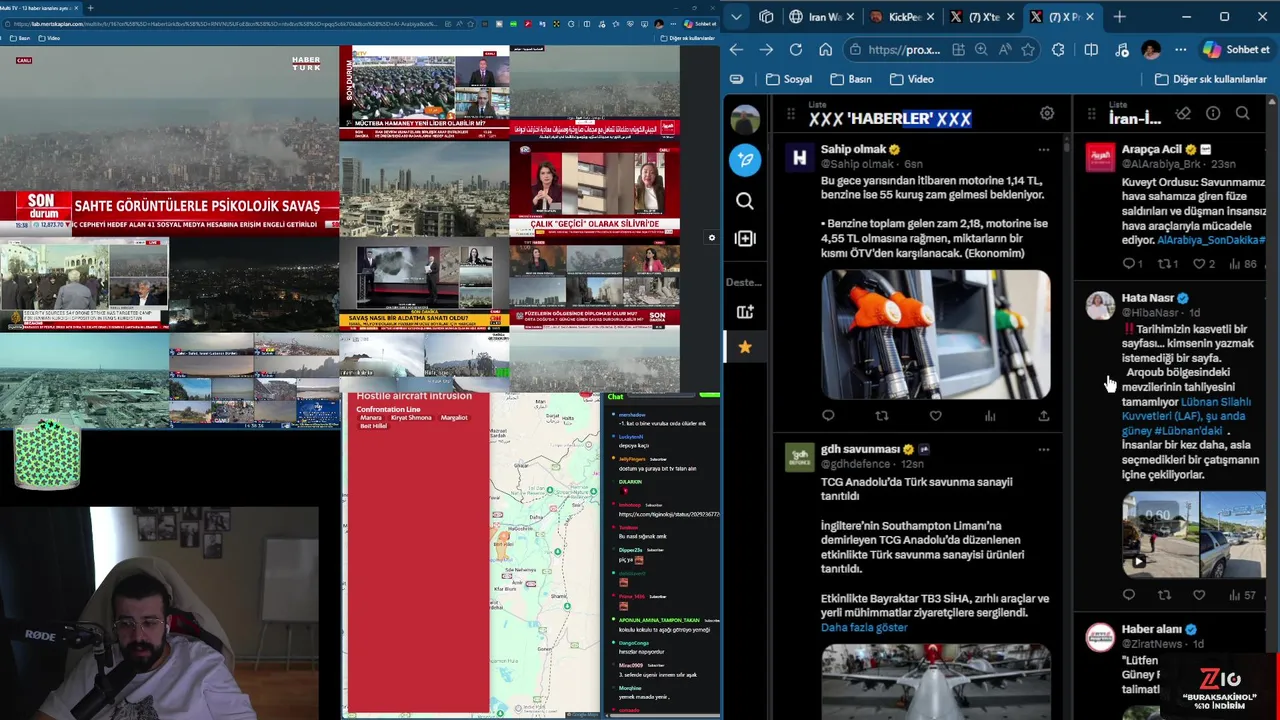Go back in the right browser
This screenshot has width=1280, height=720.
pos(736,49)
